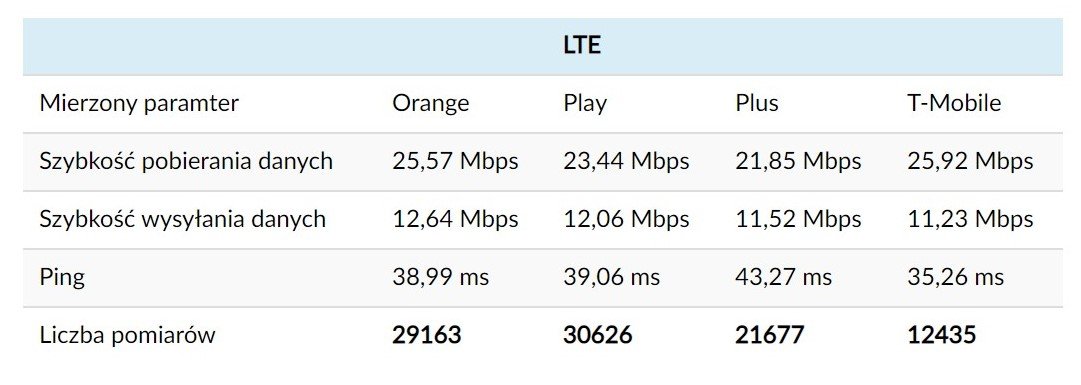
Task: Click the Play column header
Action: pos(585,104)
